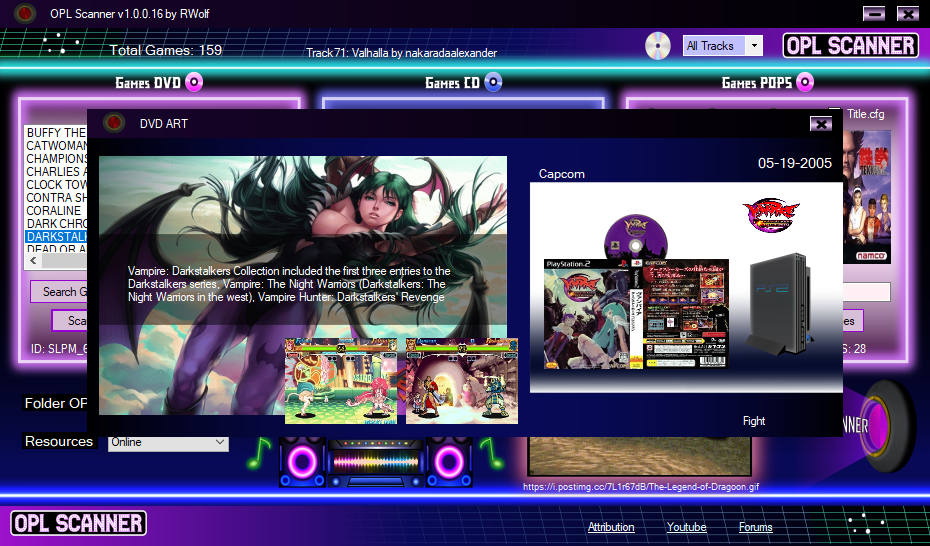Click the pink Games POPS disc icon
This screenshot has height=546, width=930.
(804, 82)
